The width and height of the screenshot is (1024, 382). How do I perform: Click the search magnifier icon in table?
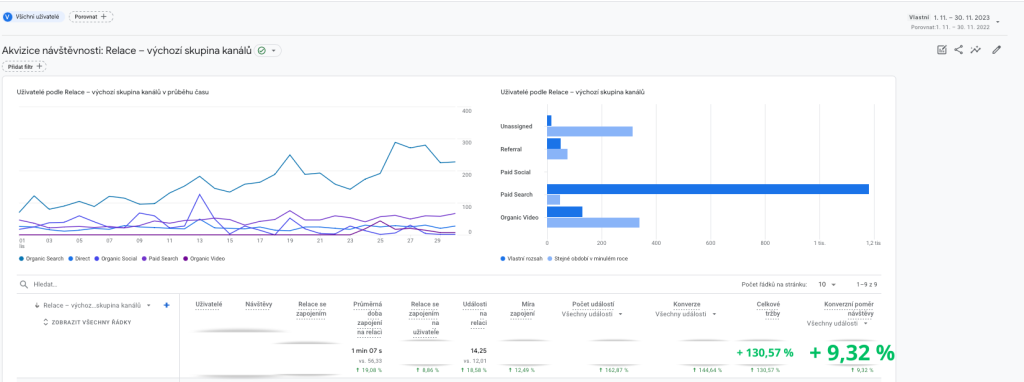click(24, 285)
